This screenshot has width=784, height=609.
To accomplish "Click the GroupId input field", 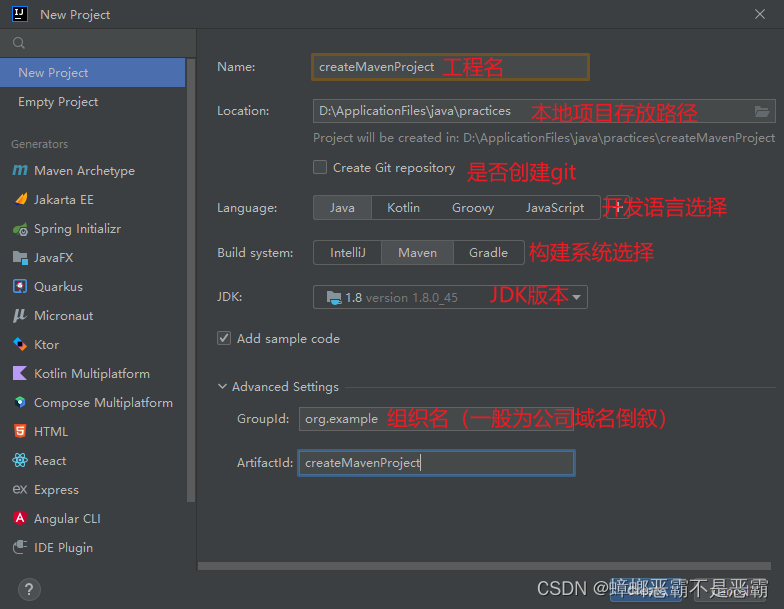I will [436, 418].
